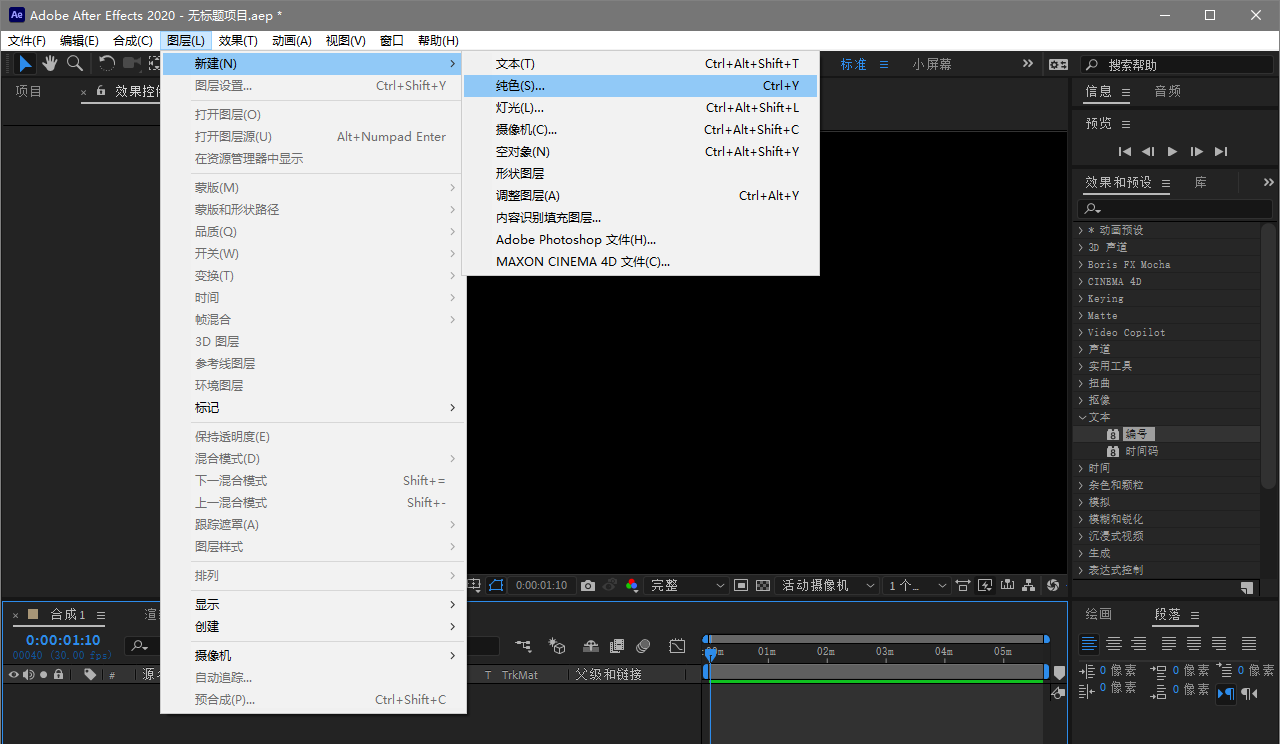
Task: Show overflow workspaces with double chevron
Action: pyautogui.click(x=1028, y=63)
